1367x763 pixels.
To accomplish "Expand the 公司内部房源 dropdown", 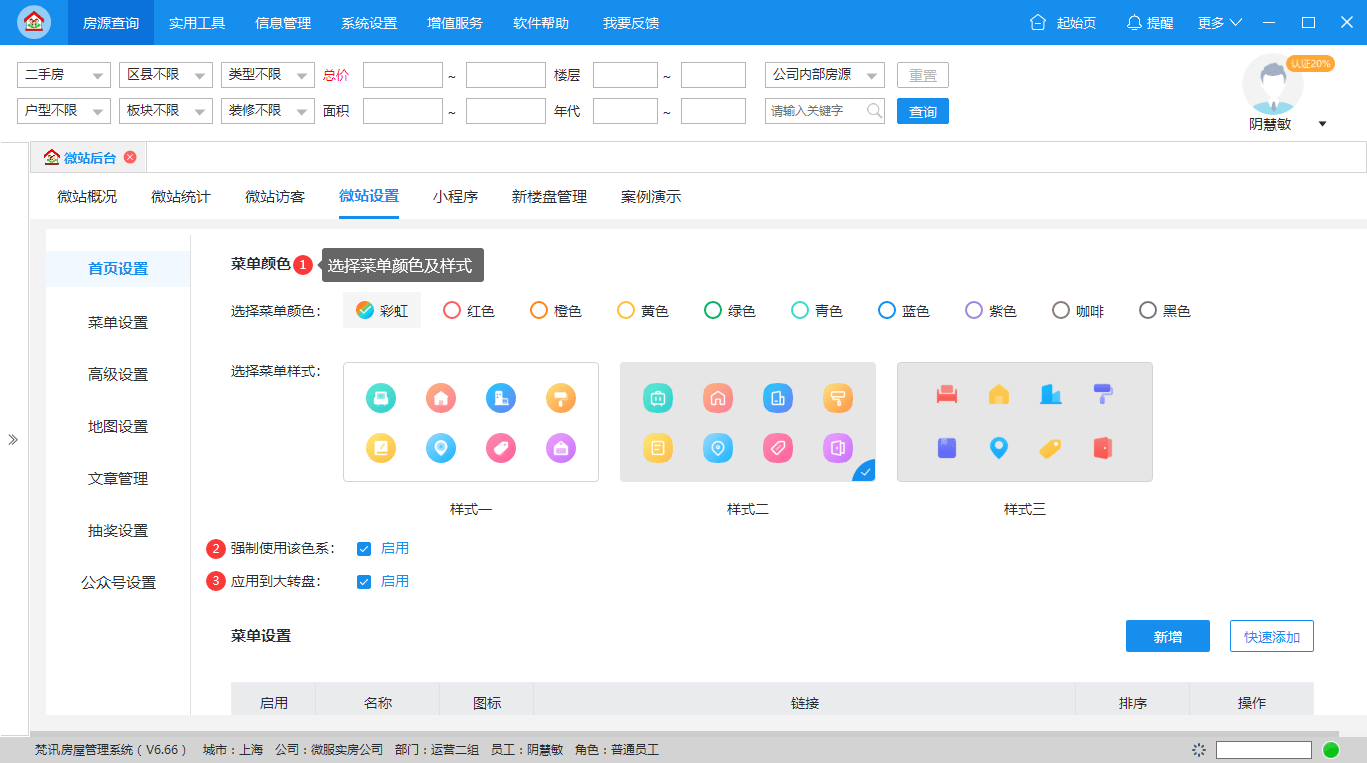I will click(x=825, y=75).
